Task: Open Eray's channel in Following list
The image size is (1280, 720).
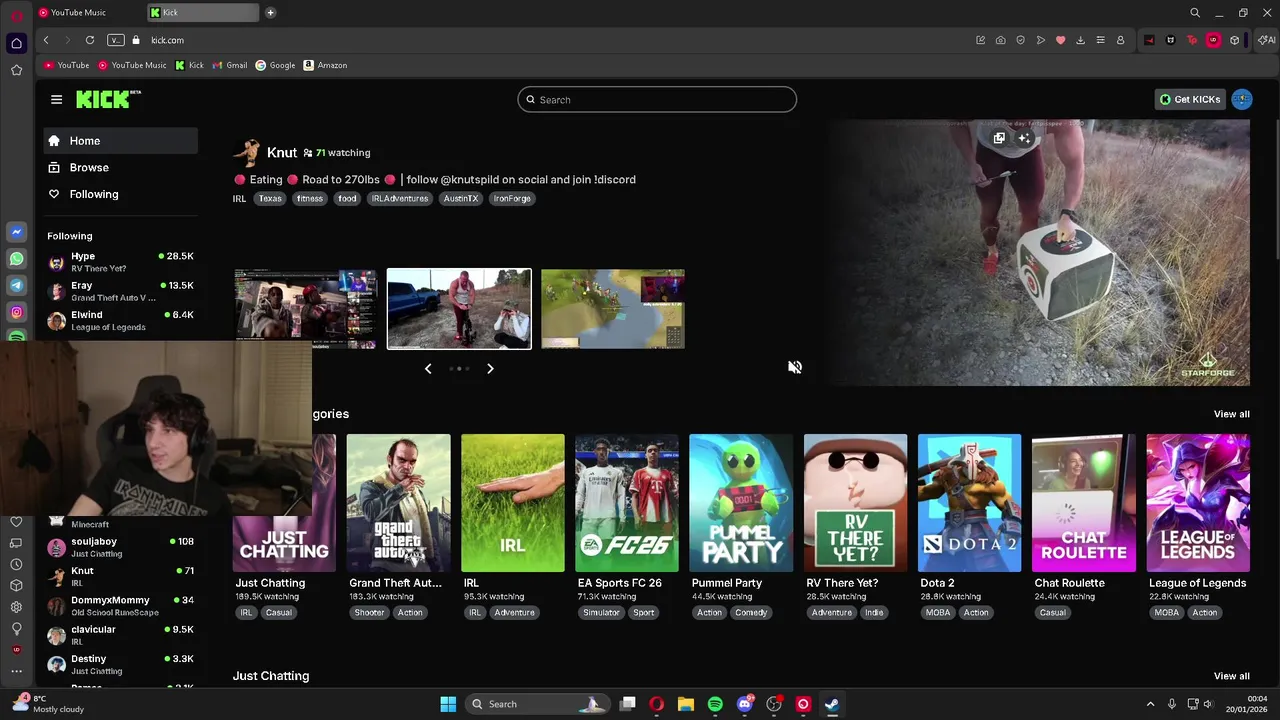Action: [121, 291]
